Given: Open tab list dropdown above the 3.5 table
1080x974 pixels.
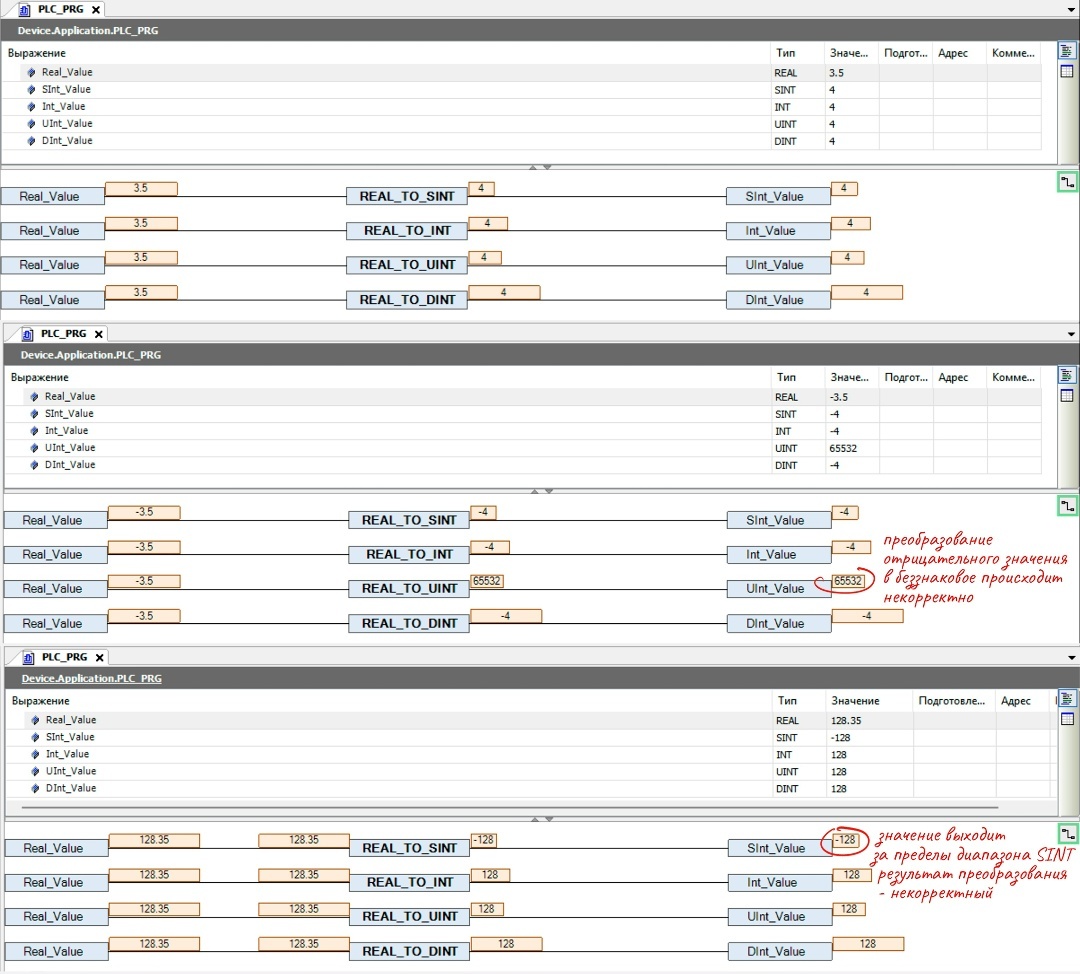Looking at the screenshot, I should (x=1071, y=10).
